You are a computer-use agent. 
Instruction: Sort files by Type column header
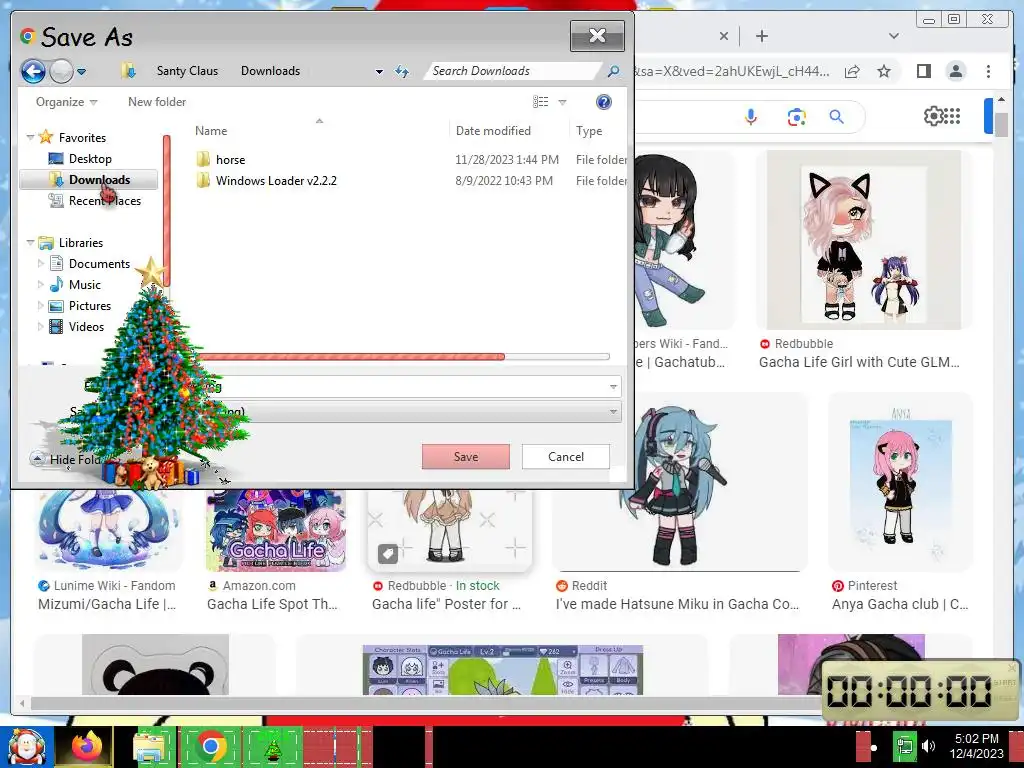589,131
